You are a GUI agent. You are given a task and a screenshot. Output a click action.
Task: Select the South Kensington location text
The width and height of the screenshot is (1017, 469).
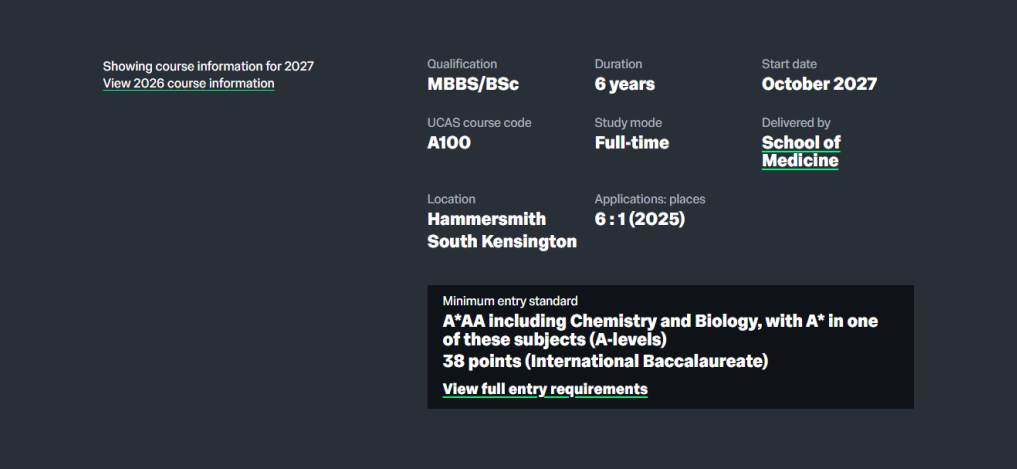tap(502, 241)
